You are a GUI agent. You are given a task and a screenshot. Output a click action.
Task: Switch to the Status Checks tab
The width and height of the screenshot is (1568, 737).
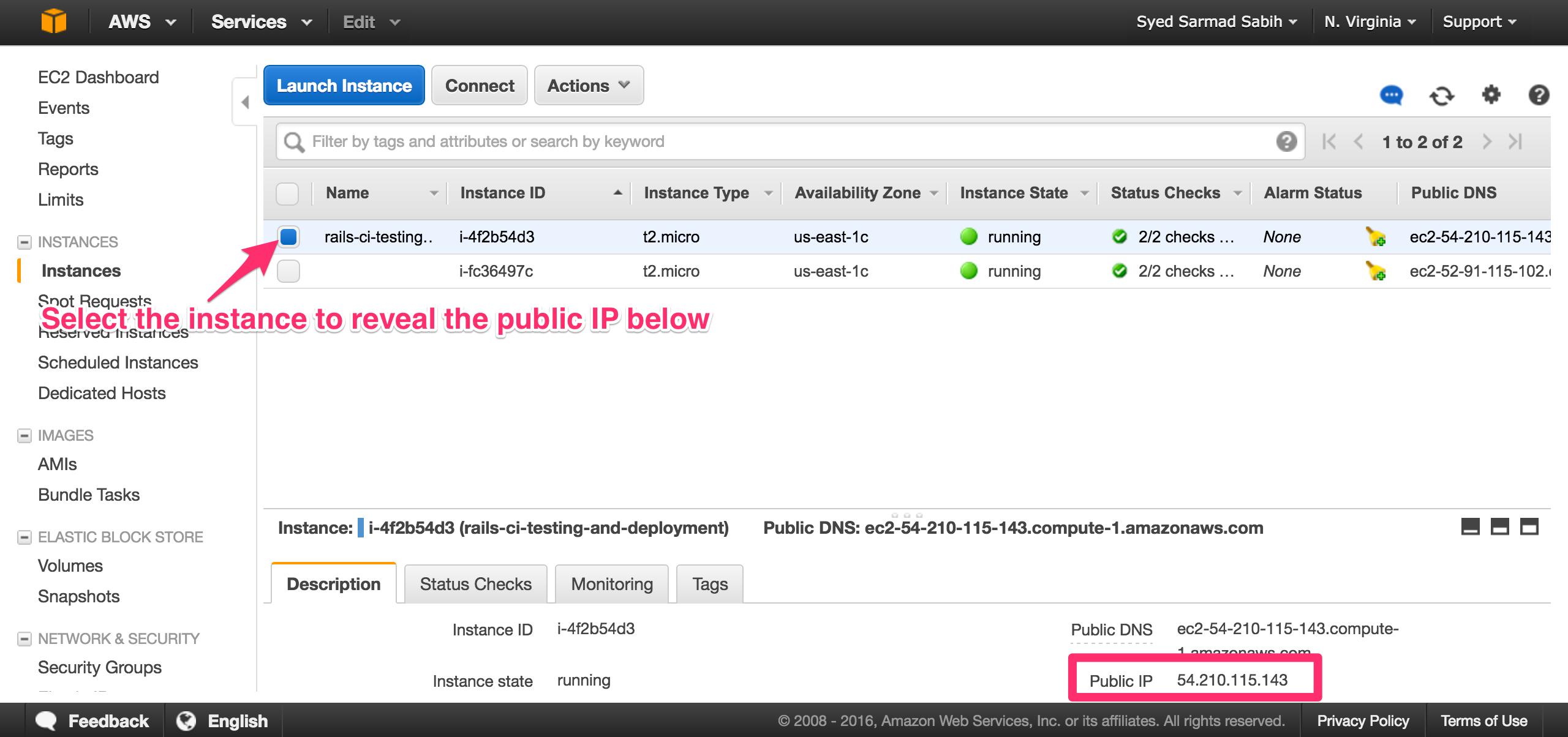476,584
